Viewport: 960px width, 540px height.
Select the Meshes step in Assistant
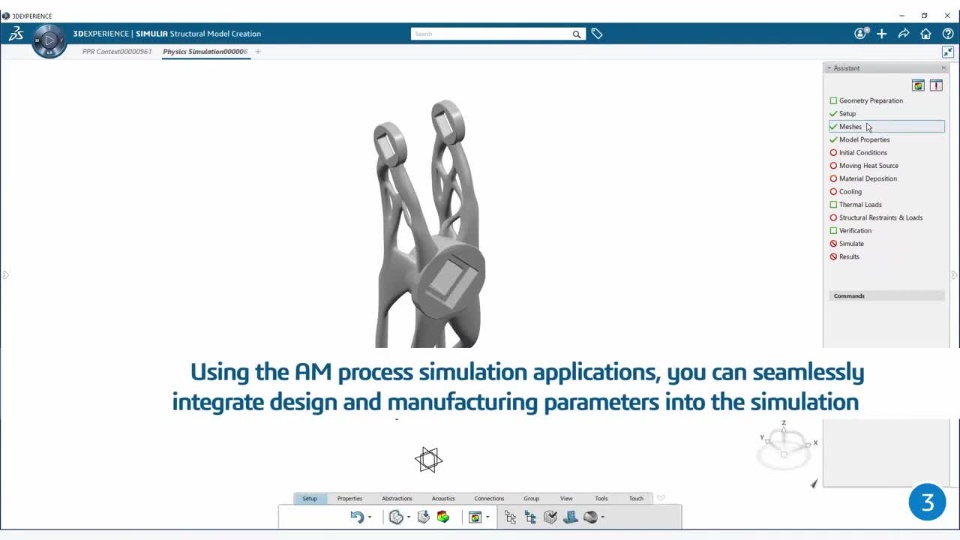886,127
